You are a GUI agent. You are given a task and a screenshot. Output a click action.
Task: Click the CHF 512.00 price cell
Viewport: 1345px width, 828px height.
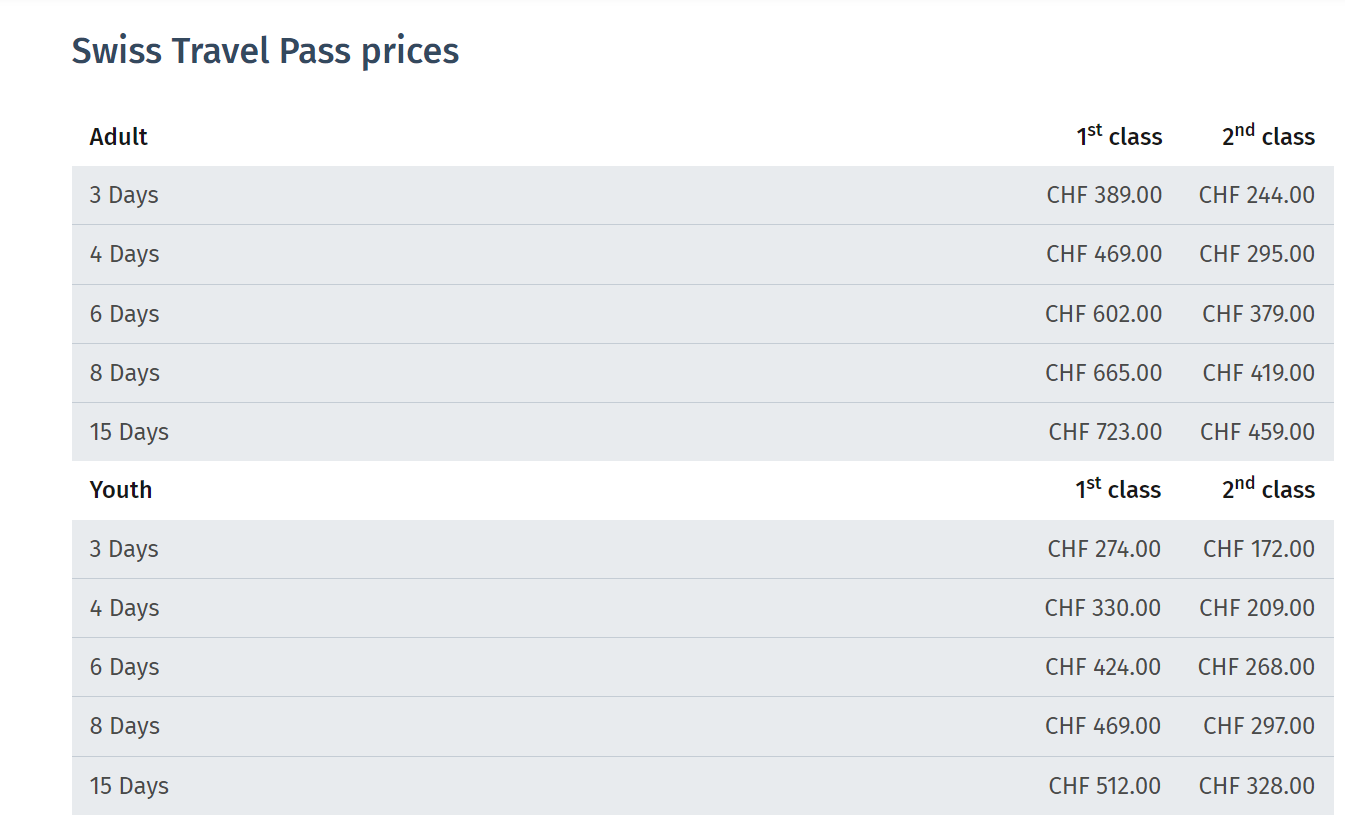[1104, 786]
